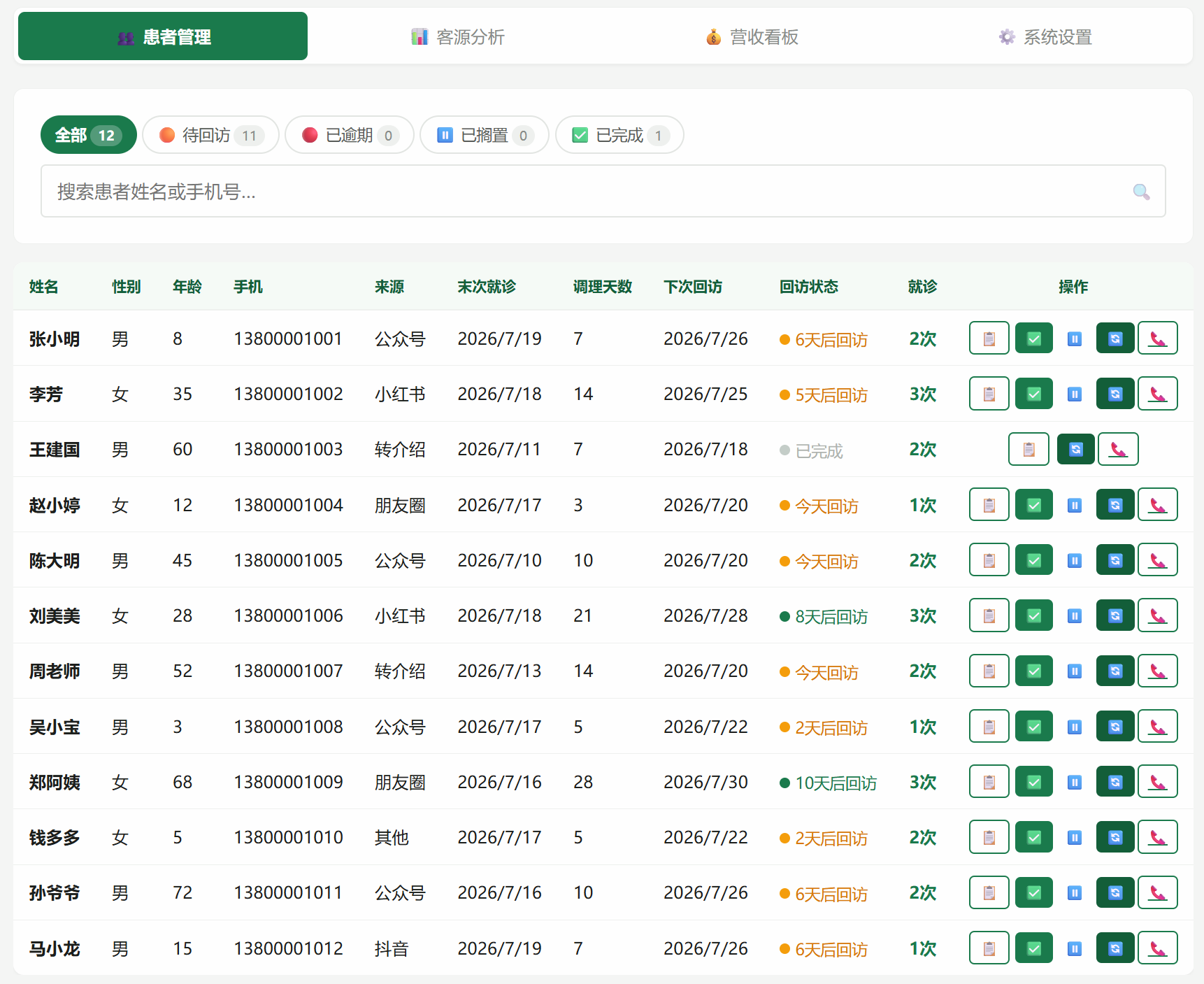Click the 回访状态 column header
Viewport: 1204px width, 984px height.
point(809,287)
